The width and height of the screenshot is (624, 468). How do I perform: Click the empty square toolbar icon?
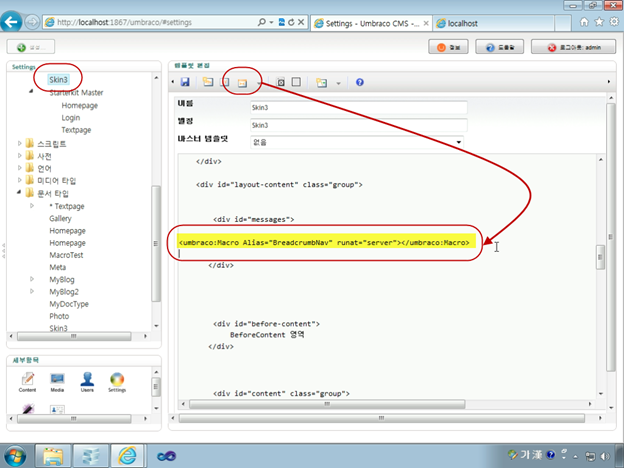coord(296,82)
